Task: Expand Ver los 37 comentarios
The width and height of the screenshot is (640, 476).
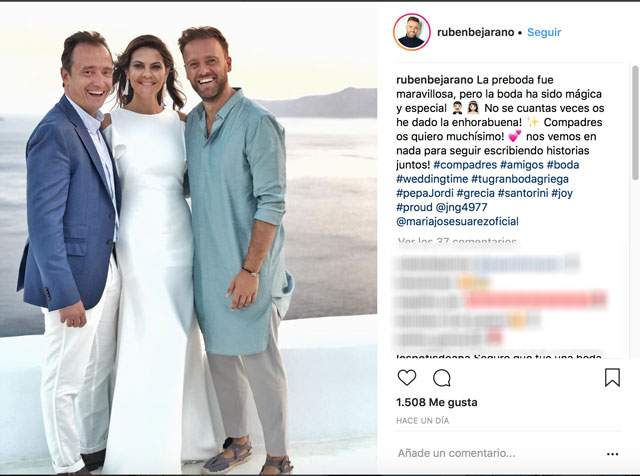Action: coord(457,241)
